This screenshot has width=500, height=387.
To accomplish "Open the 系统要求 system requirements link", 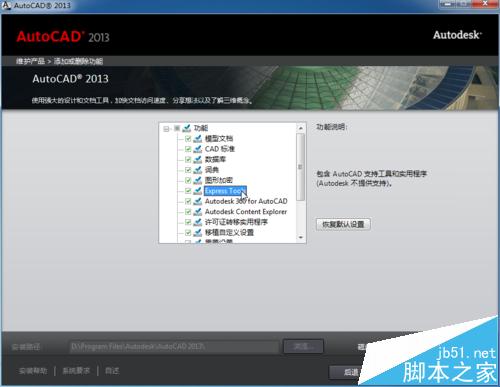I will [x=76, y=371].
